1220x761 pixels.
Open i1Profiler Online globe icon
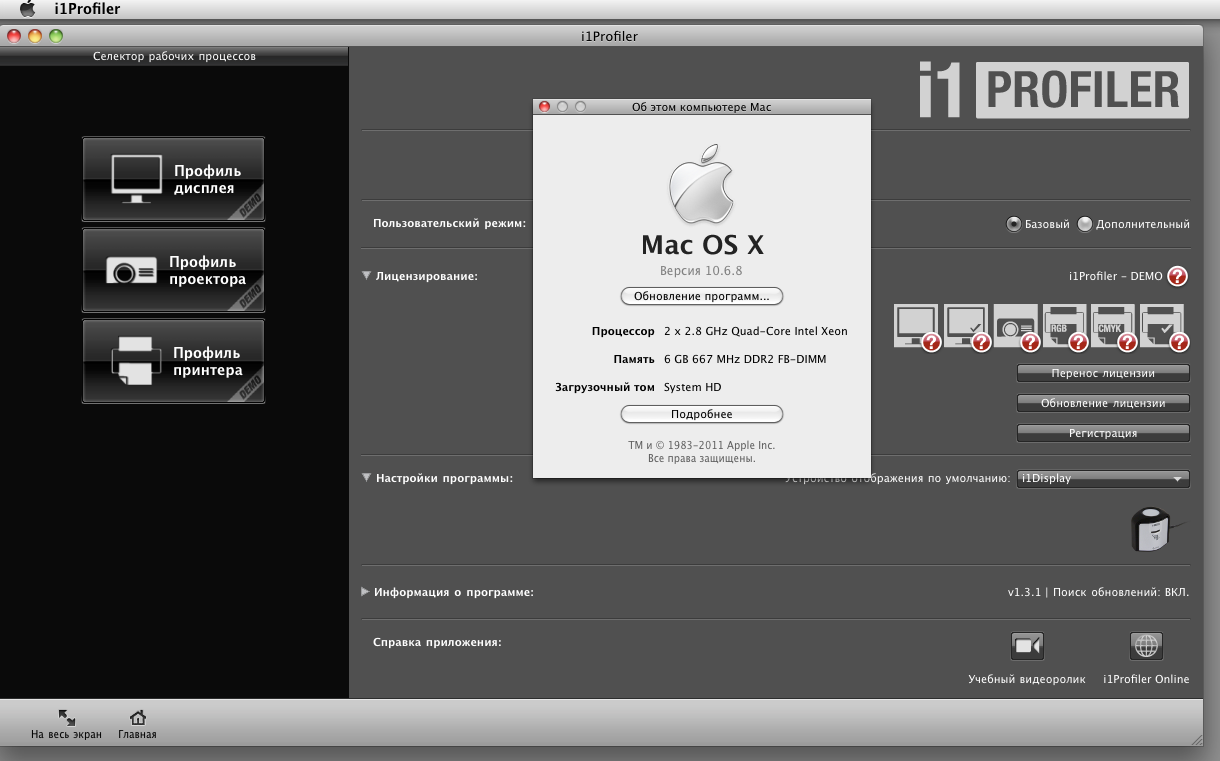pos(1146,646)
